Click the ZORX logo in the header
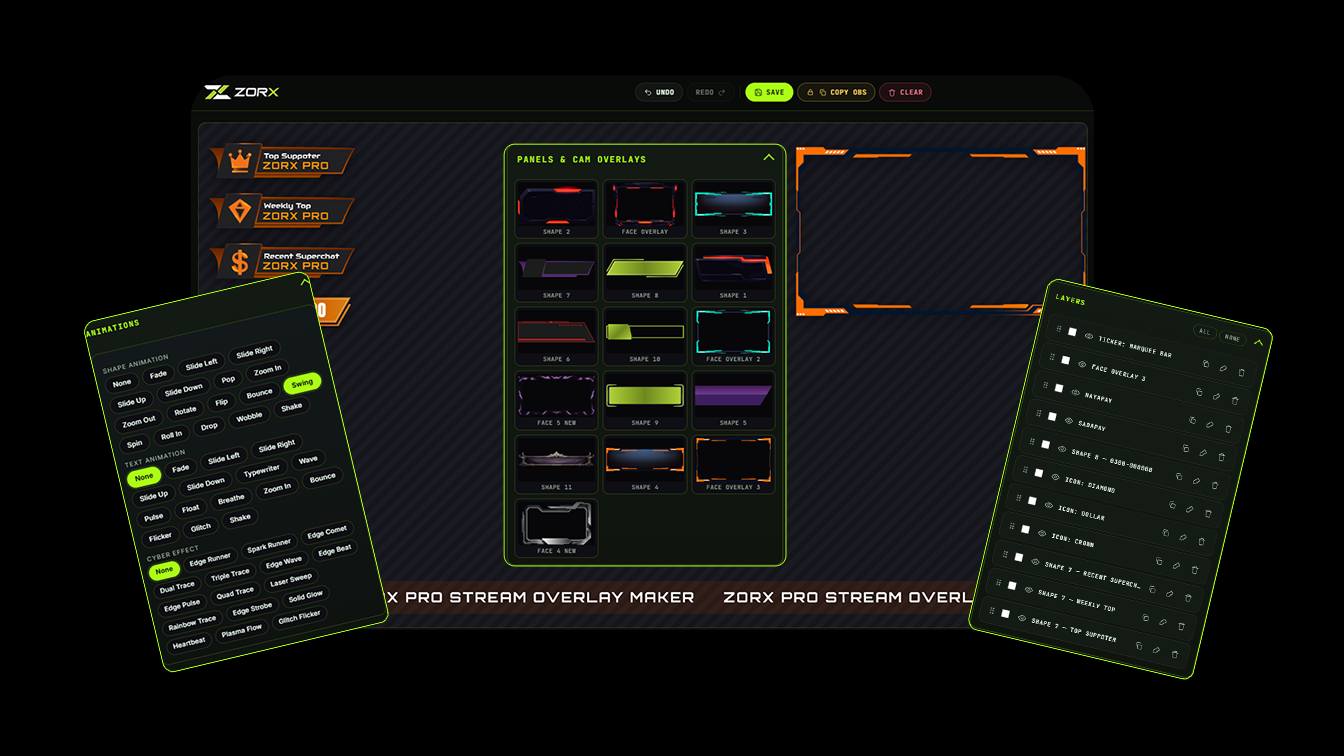This screenshot has height=756, width=1344. pos(242,92)
